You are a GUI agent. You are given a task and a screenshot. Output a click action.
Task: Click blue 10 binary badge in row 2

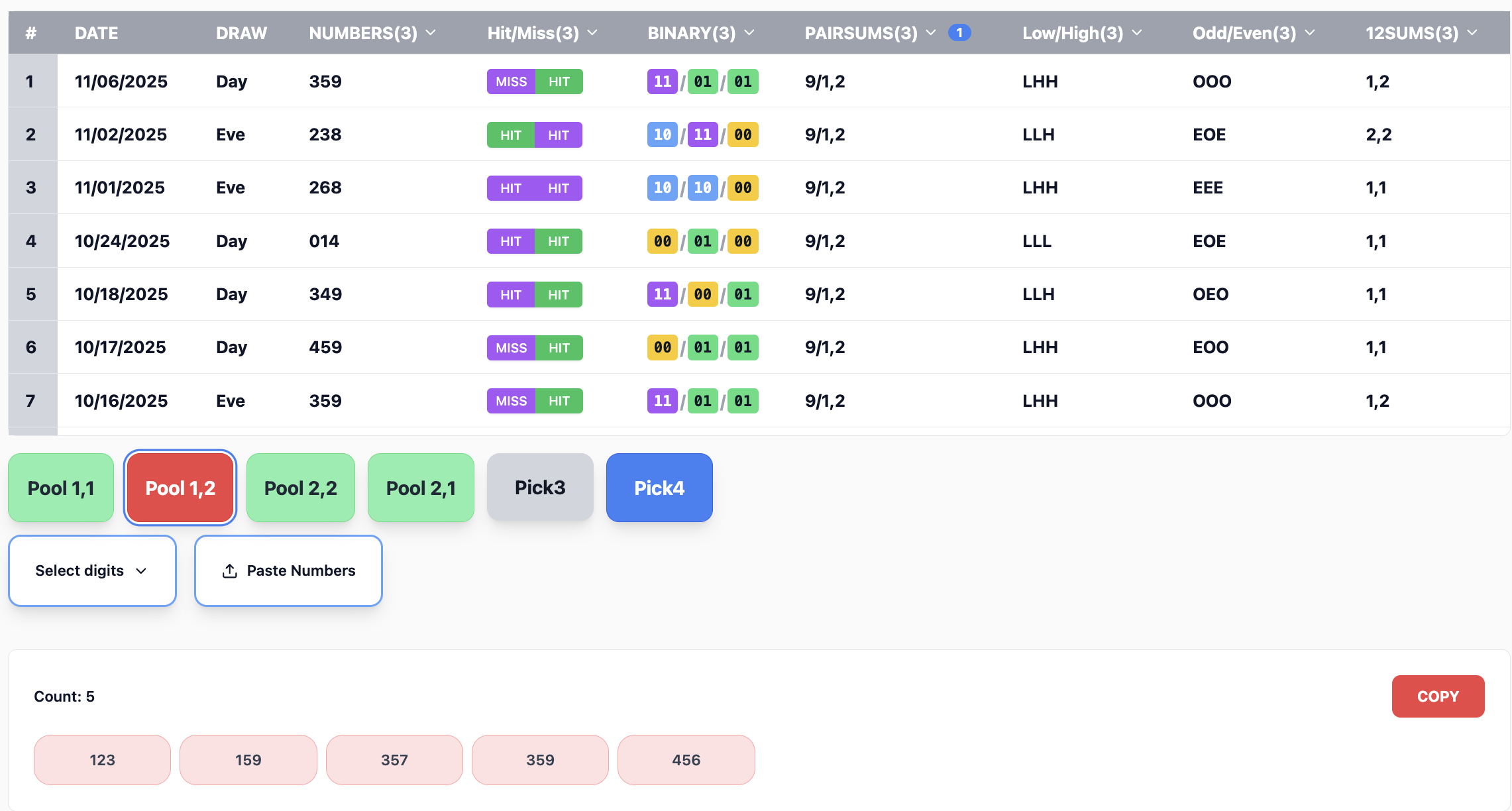(x=662, y=135)
